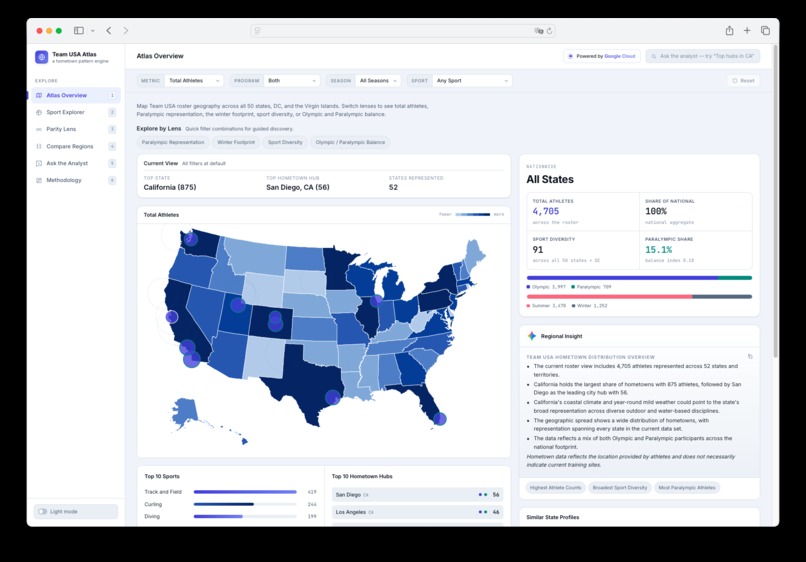The image size is (806, 562).
Task: Click the Florida hub marker on the map
Action: pyautogui.click(x=439, y=419)
